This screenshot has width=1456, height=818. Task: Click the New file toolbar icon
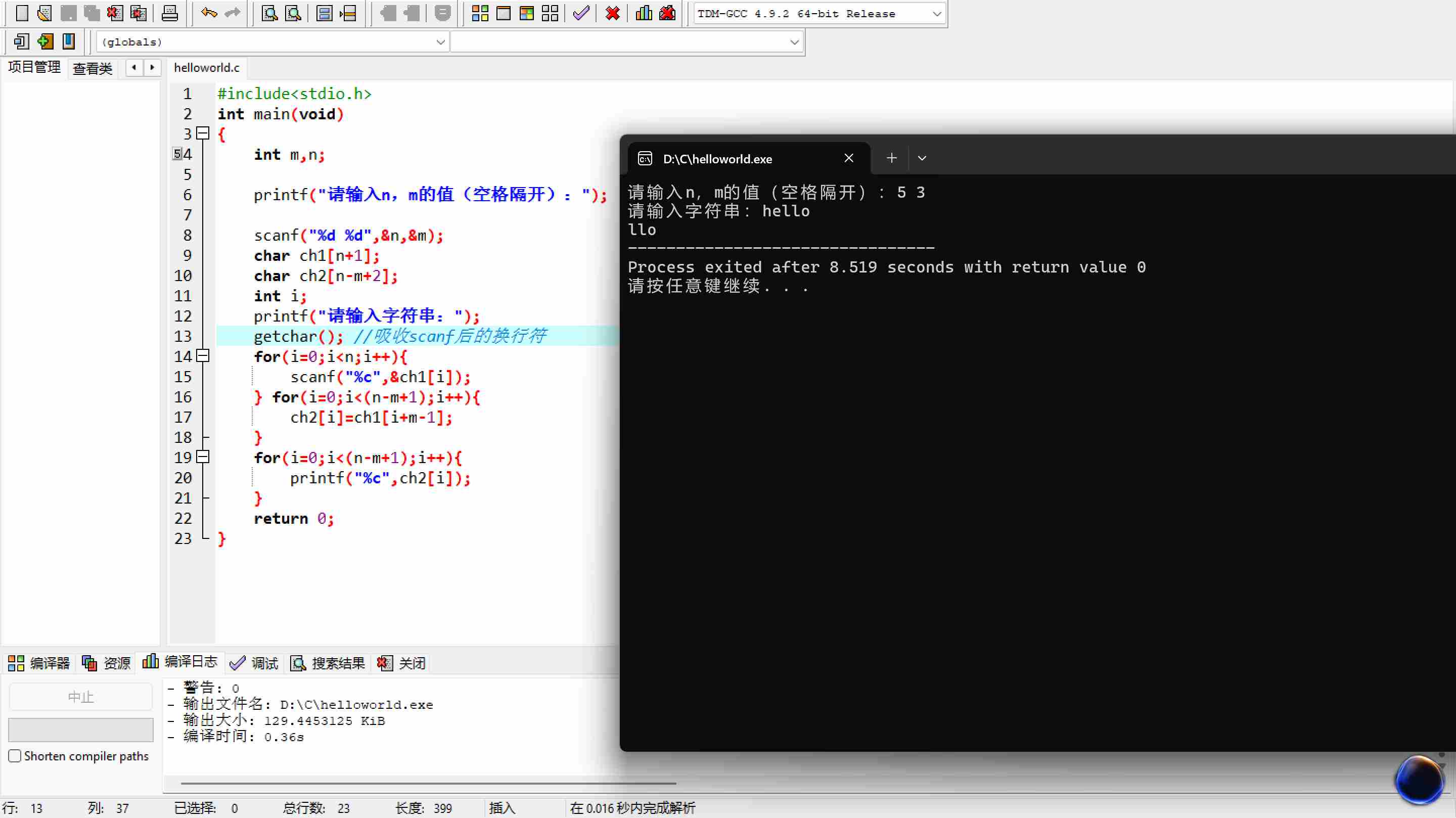[21, 13]
